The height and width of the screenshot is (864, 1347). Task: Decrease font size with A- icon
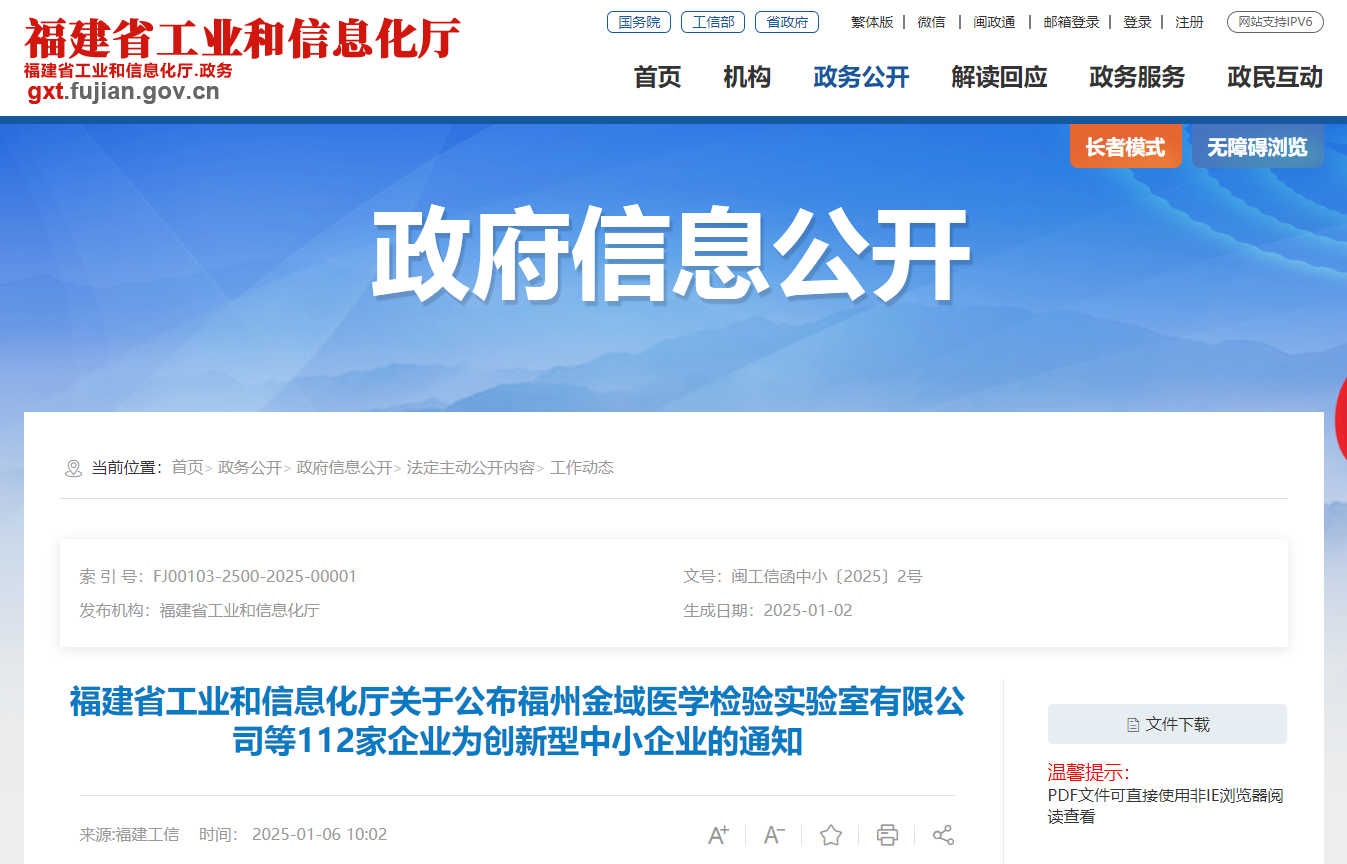(775, 835)
